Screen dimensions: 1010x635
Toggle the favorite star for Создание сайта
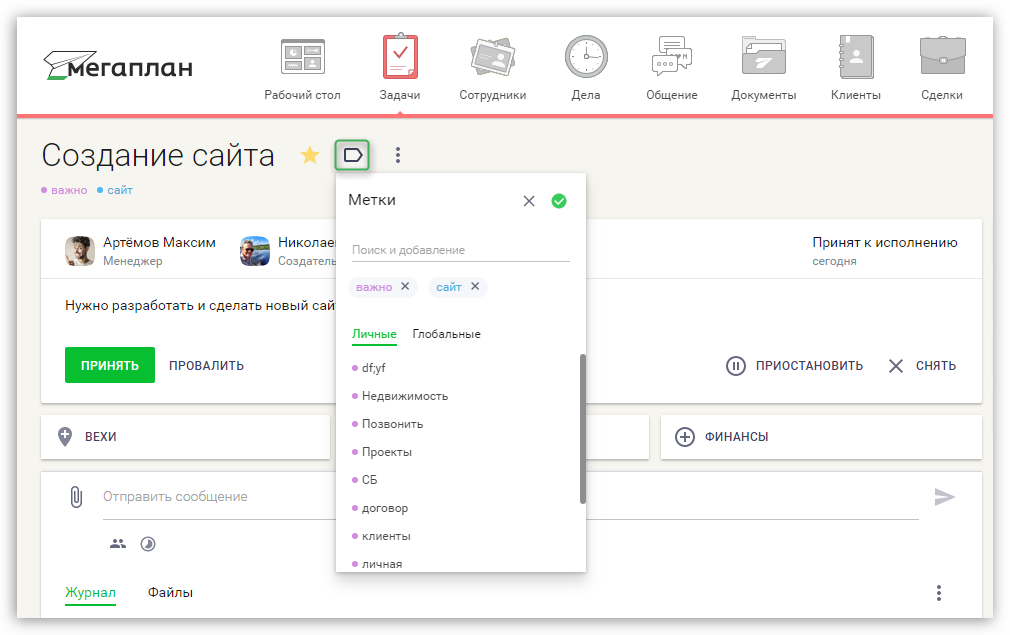click(310, 155)
